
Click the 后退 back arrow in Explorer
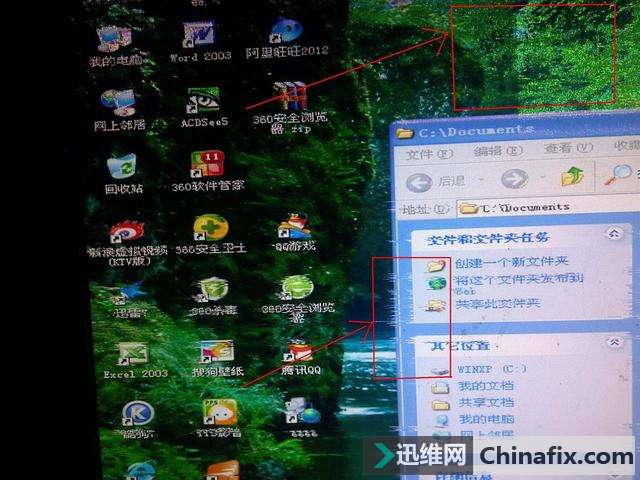click(x=419, y=182)
